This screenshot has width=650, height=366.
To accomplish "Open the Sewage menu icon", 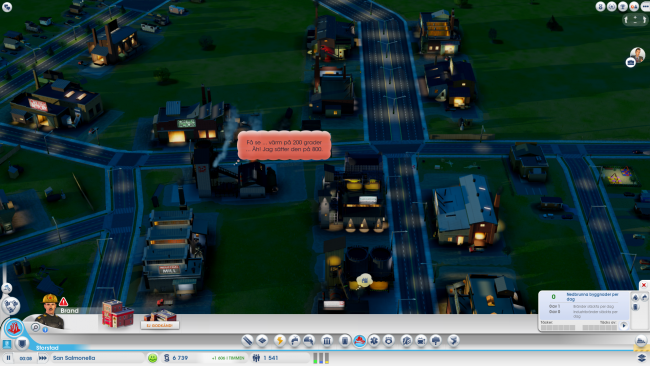I will click(x=309, y=341).
